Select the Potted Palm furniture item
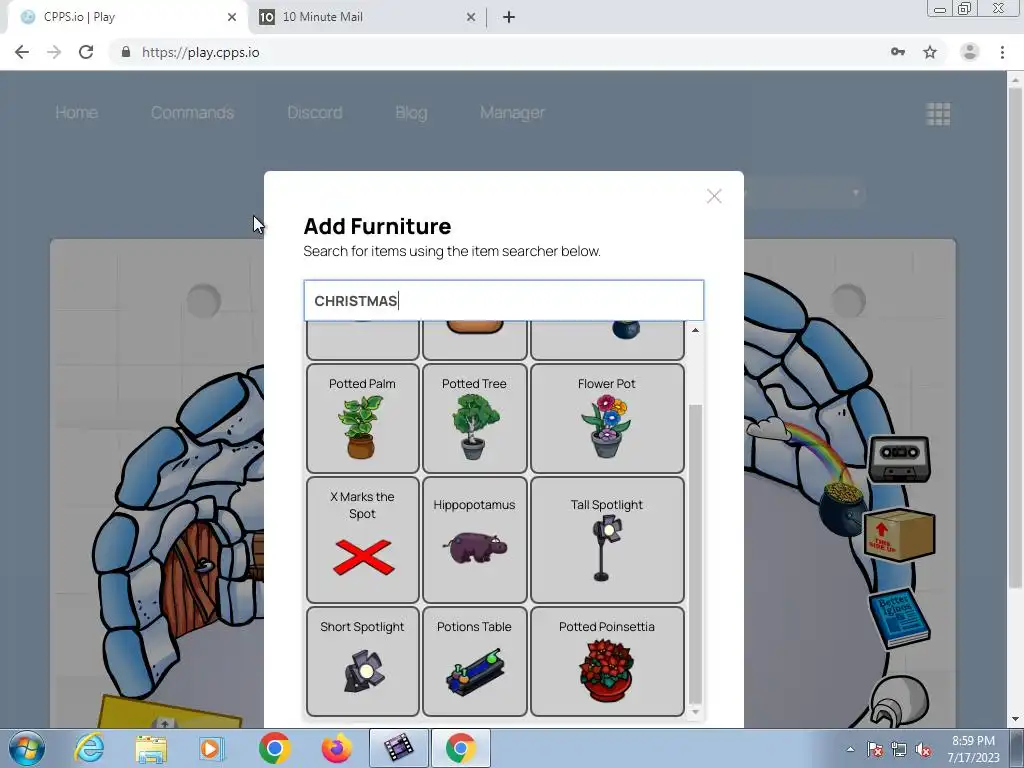Image resolution: width=1024 pixels, height=768 pixels. tap(362, 419)
